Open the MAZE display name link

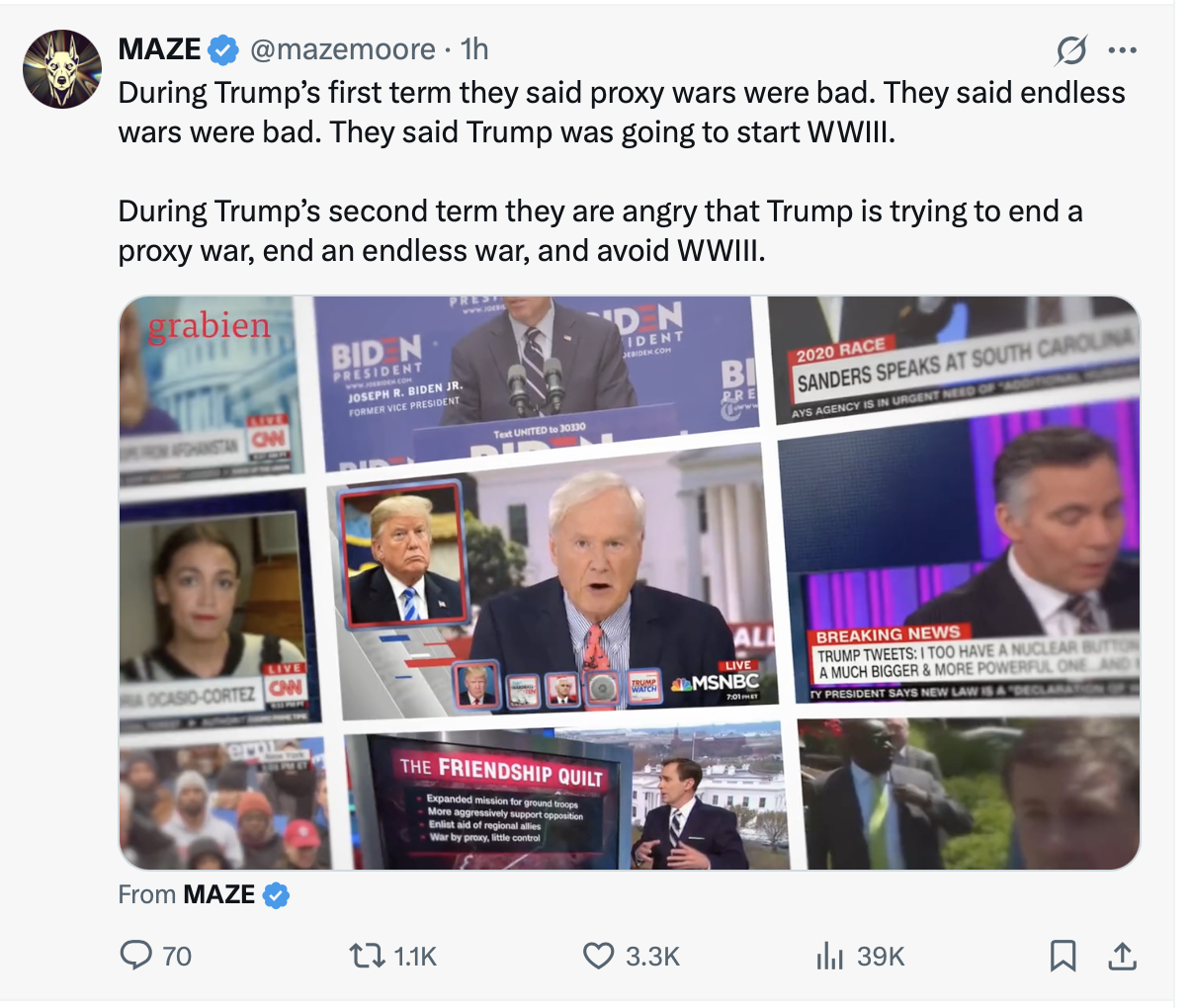159,48
